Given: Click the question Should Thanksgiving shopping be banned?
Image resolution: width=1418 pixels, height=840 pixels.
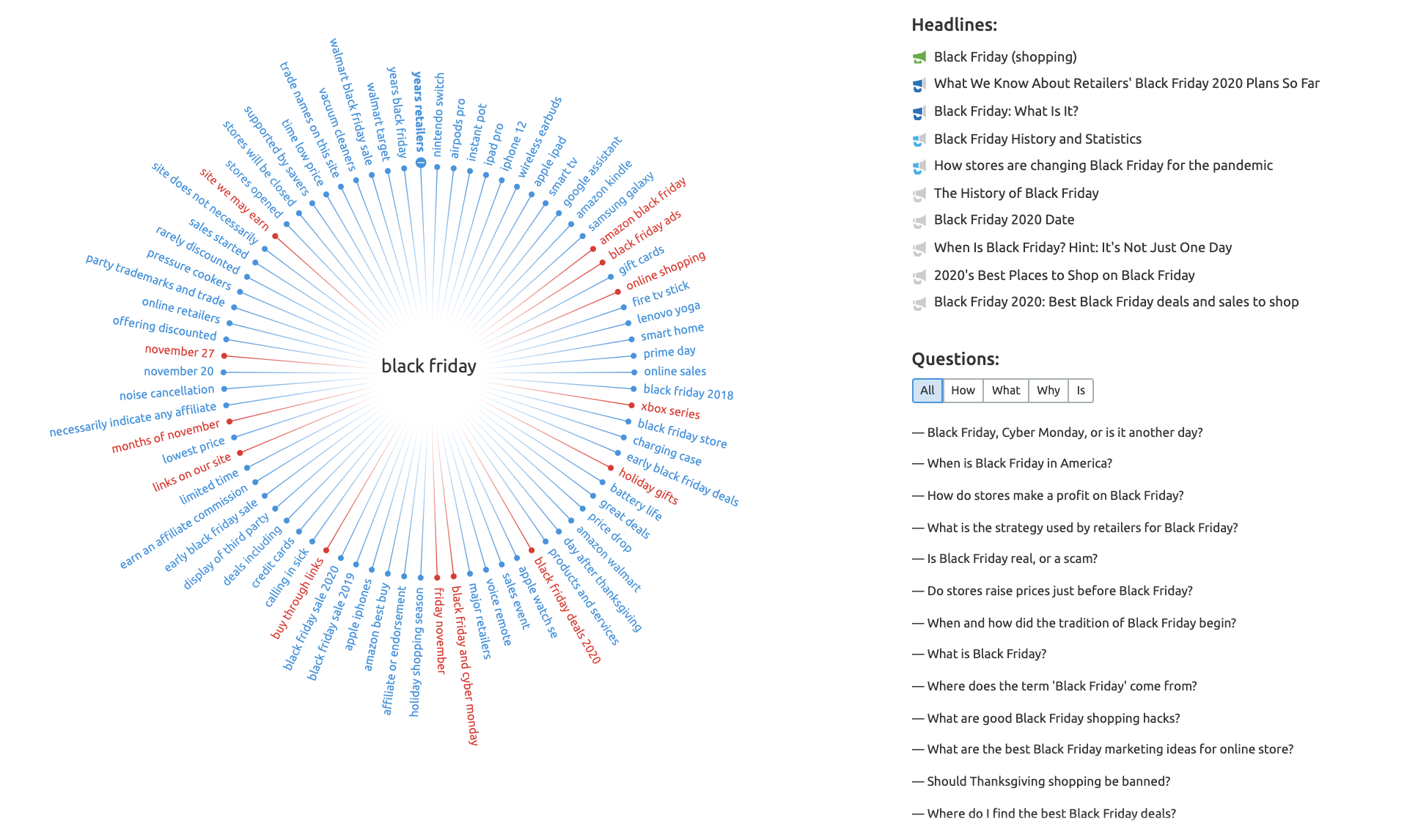Looking at the screenshot, I should pos(1048,781).
